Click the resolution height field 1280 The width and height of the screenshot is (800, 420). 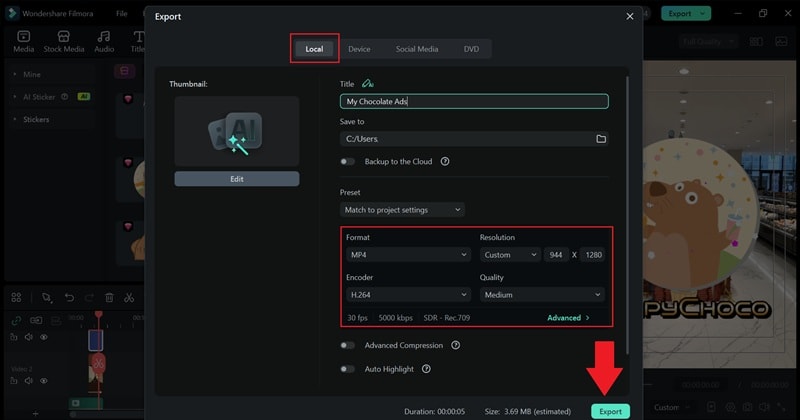pyautogui.click(x=593, y=254)
